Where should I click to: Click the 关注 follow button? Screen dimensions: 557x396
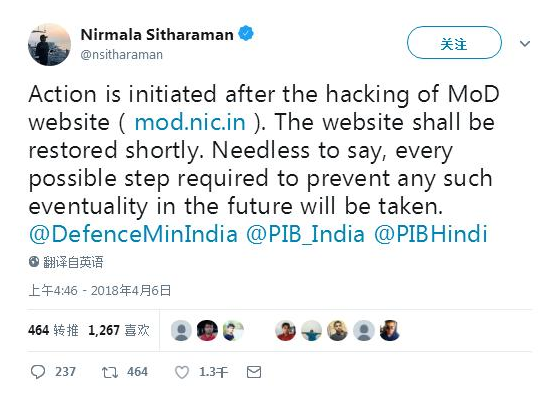[454, 43]
